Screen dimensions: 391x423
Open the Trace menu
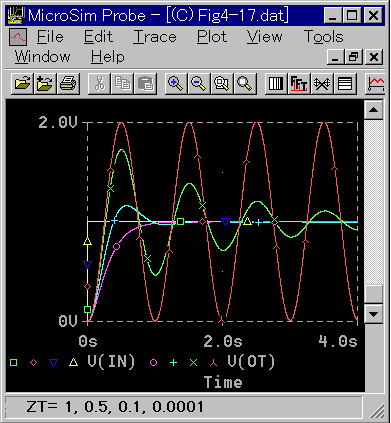tap(155, 37)
